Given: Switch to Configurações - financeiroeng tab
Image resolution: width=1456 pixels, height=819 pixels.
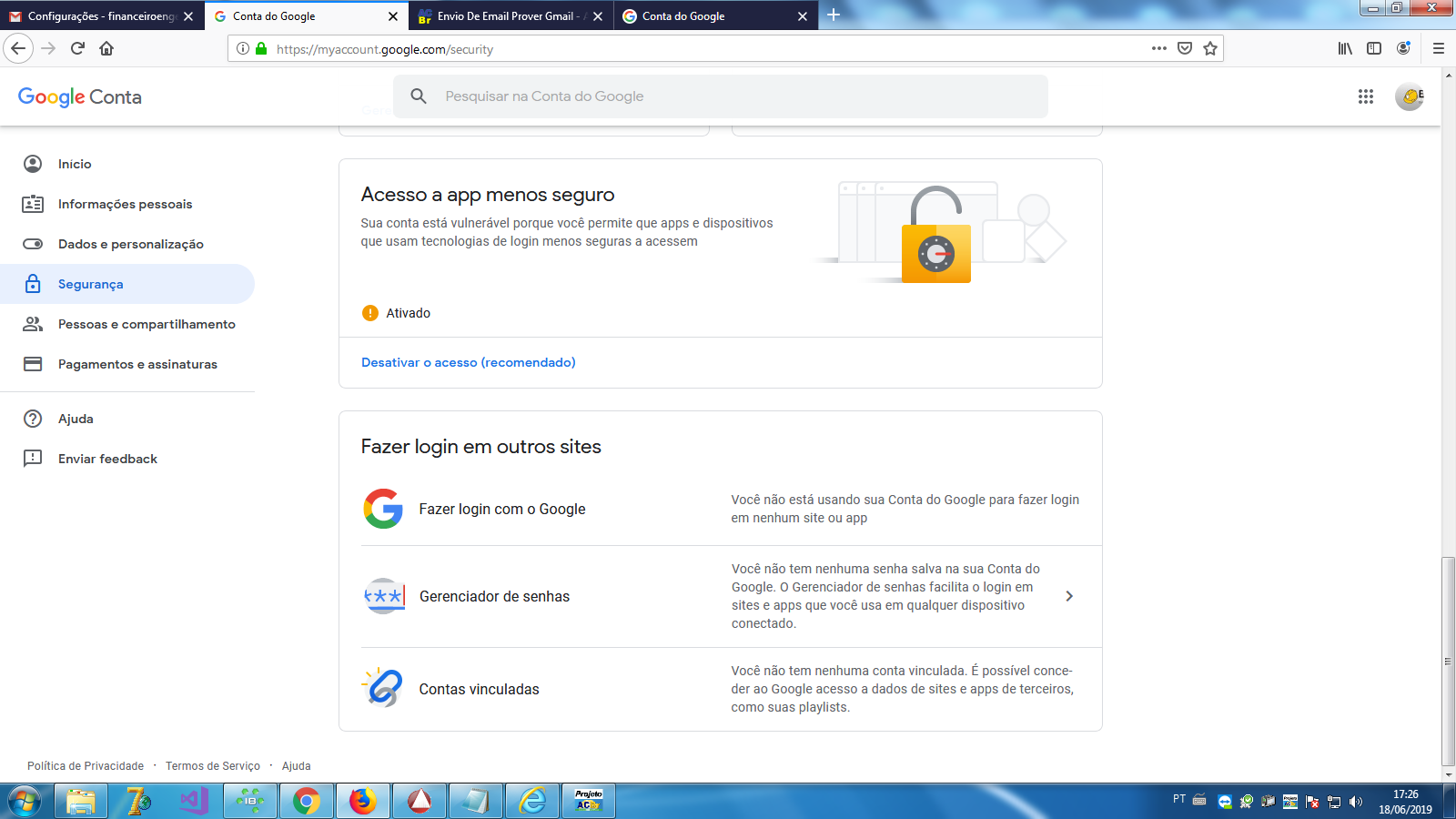Looking at the screenshot, I should pos(102,16).
